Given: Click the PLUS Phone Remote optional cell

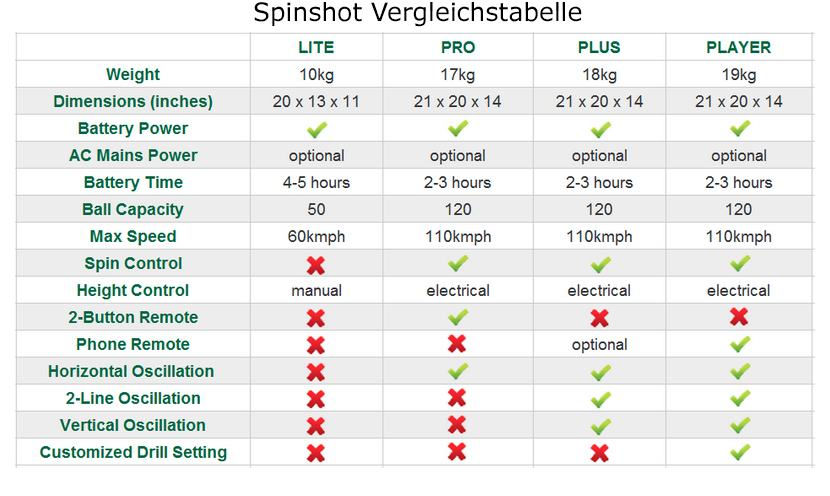Looking at the screenshot, I should 599,345.
